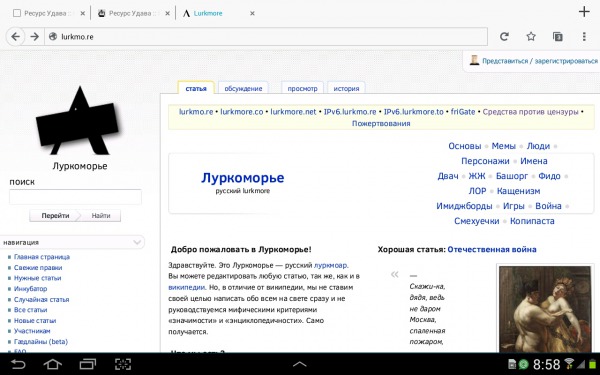Select the Lurkmore browser tab
The image size is (600, 375).
coord(208,13)
